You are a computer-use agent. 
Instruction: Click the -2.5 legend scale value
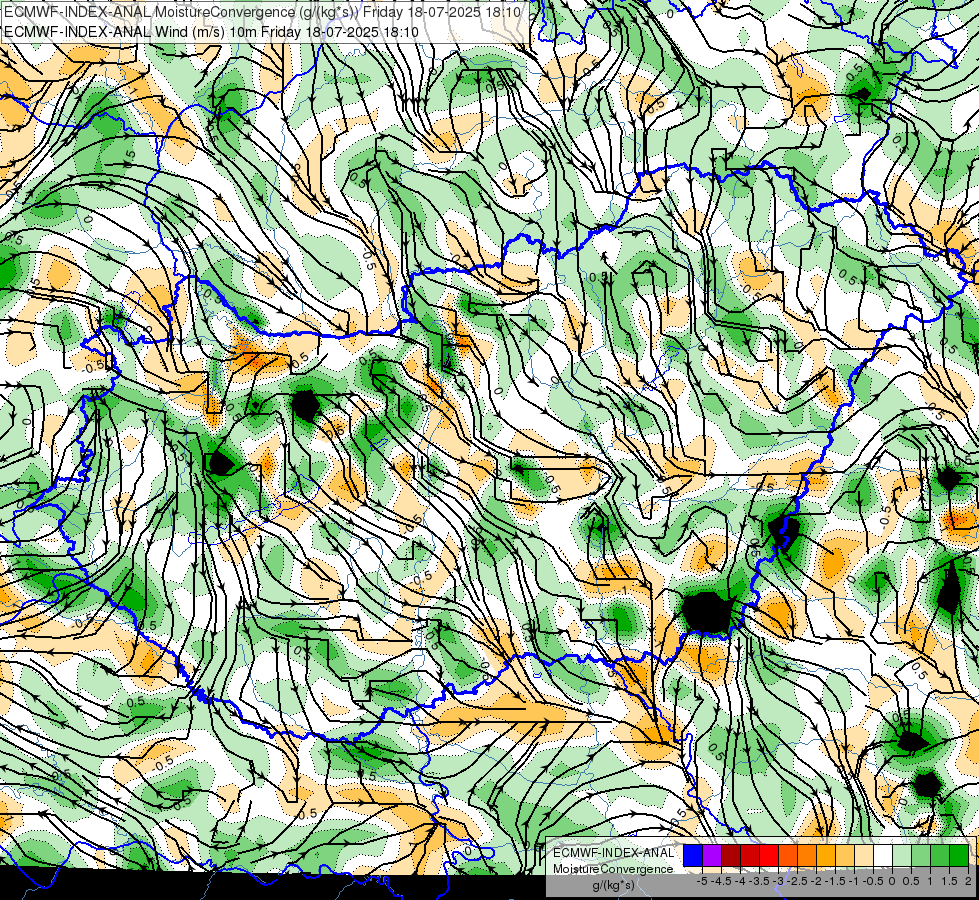[x=797, y=881]
